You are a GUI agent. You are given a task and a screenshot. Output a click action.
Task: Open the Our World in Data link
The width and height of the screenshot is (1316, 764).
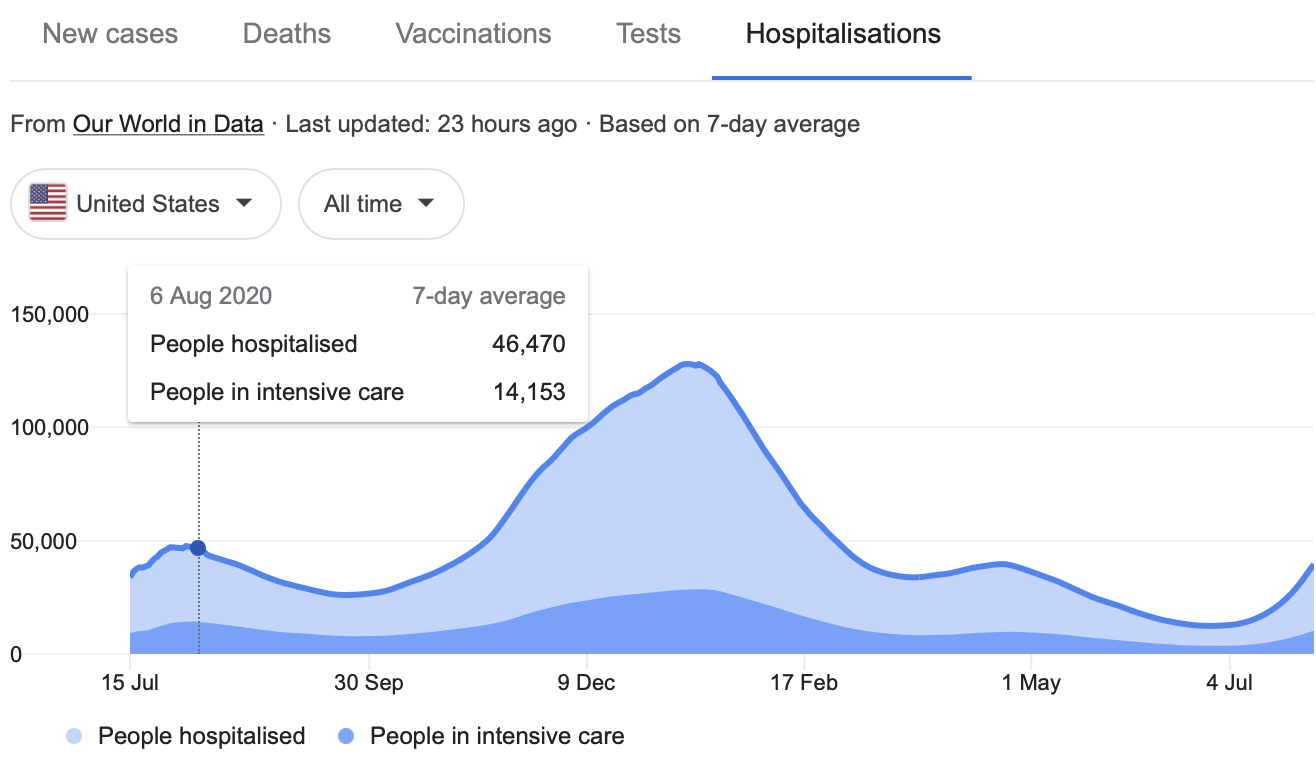click(x=168, y=125)
